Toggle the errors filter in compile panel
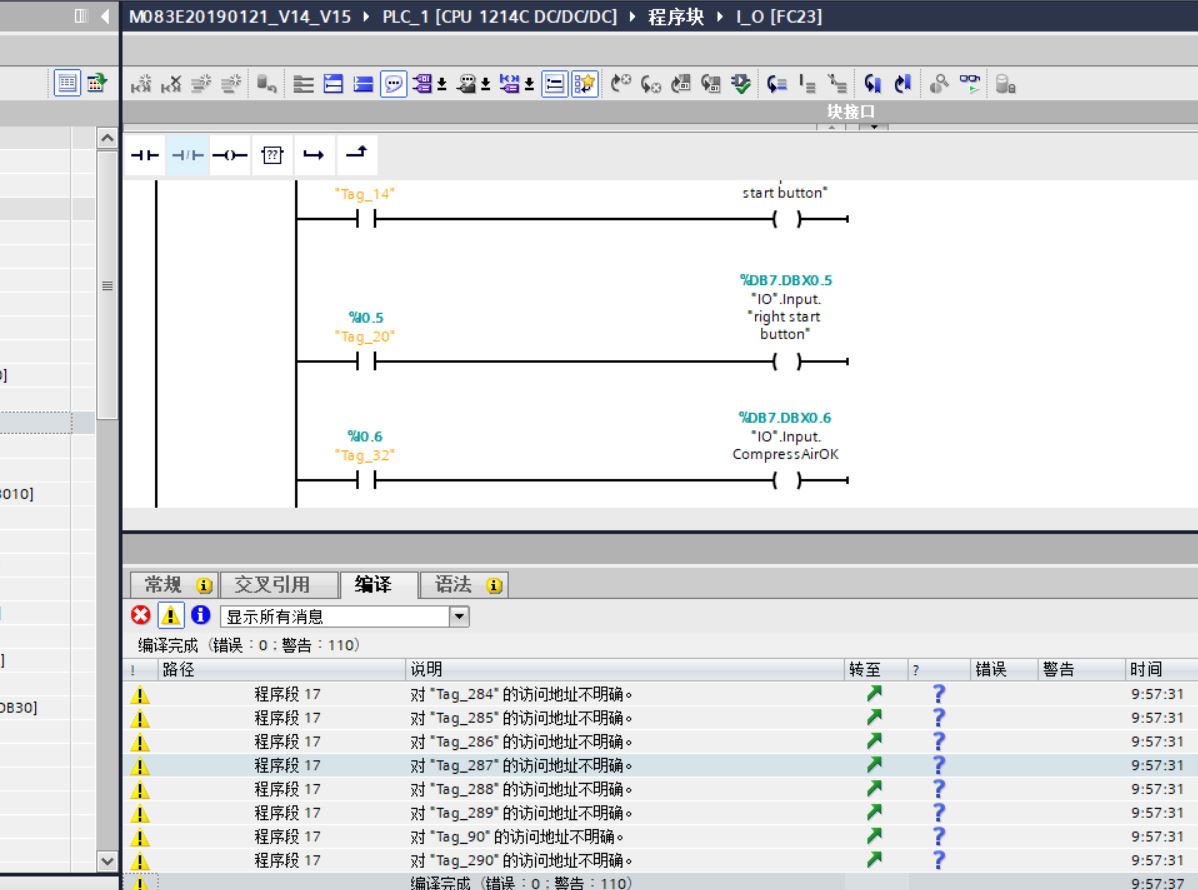Screen dimensions: 1198x890 coord(142,617)
